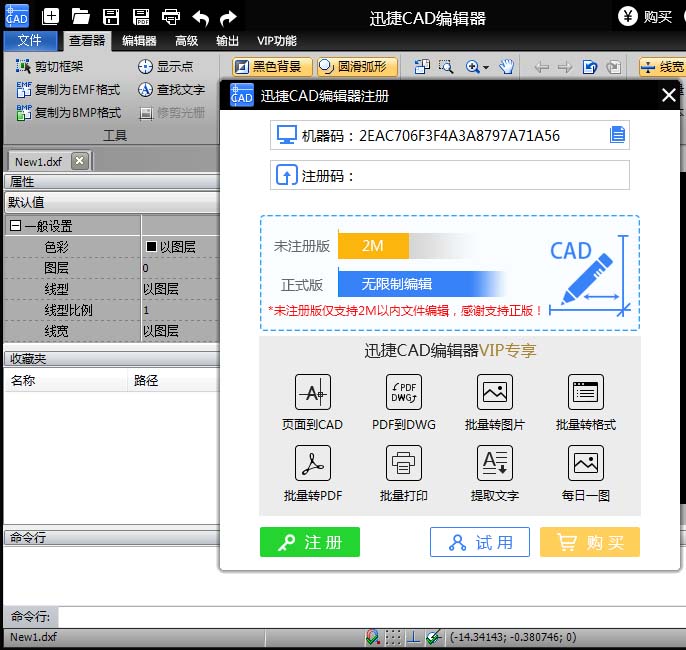This screenshot has width=686, height=650.
Task: Open the zoom-in dropdown arrow
Action: coord(486,67)
